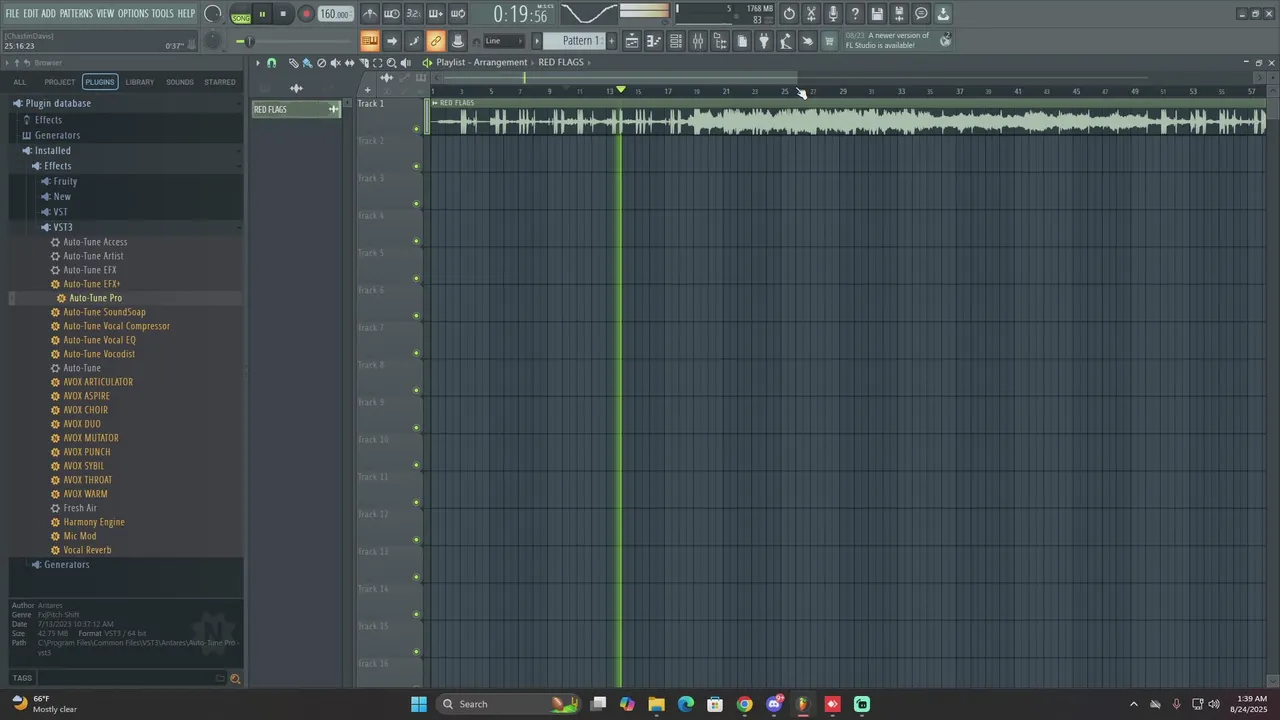This screenshot has width=1280, height=720.
Task: Select the playlist Paint brush tool
Action: [x=307, y=63]
